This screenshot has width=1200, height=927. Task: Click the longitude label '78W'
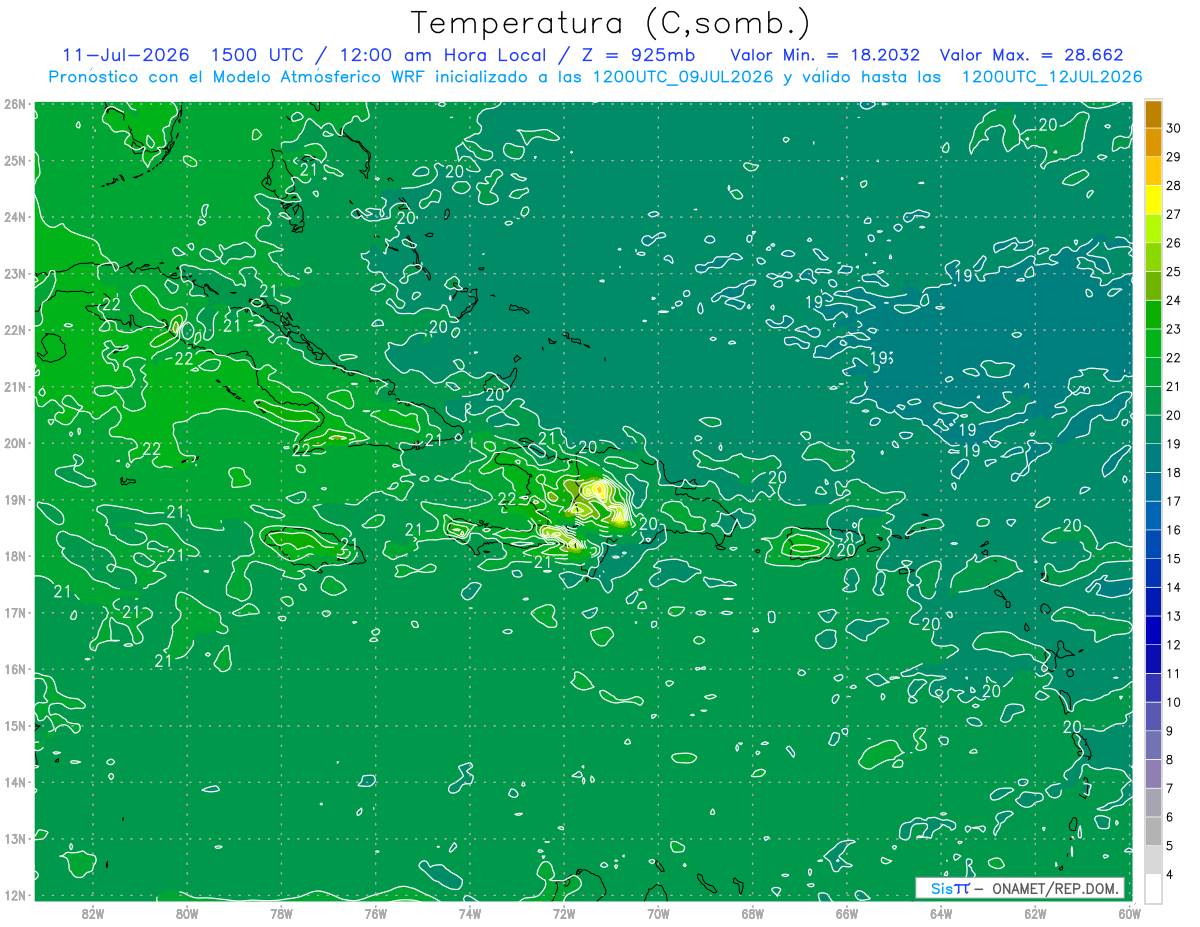pyautogui.click(x=281, y=913)
